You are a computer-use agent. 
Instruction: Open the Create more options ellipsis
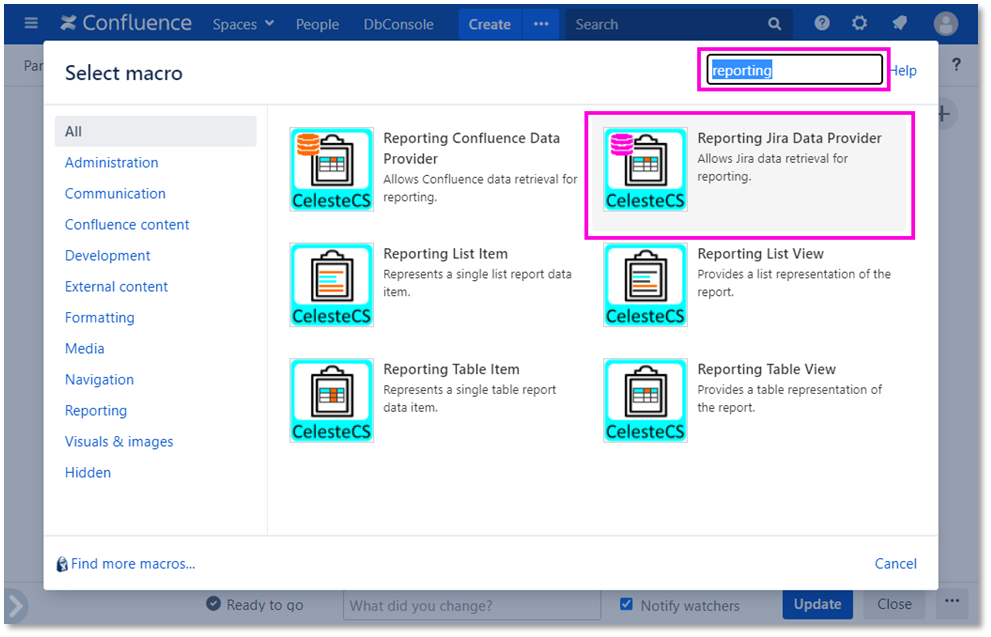[541, 24]
